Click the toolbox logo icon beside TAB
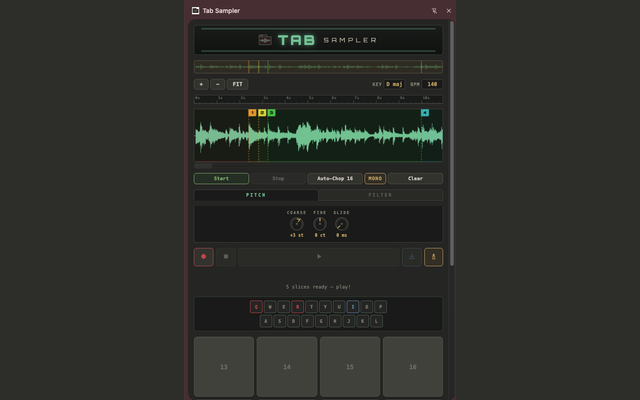 click(265, 40)
